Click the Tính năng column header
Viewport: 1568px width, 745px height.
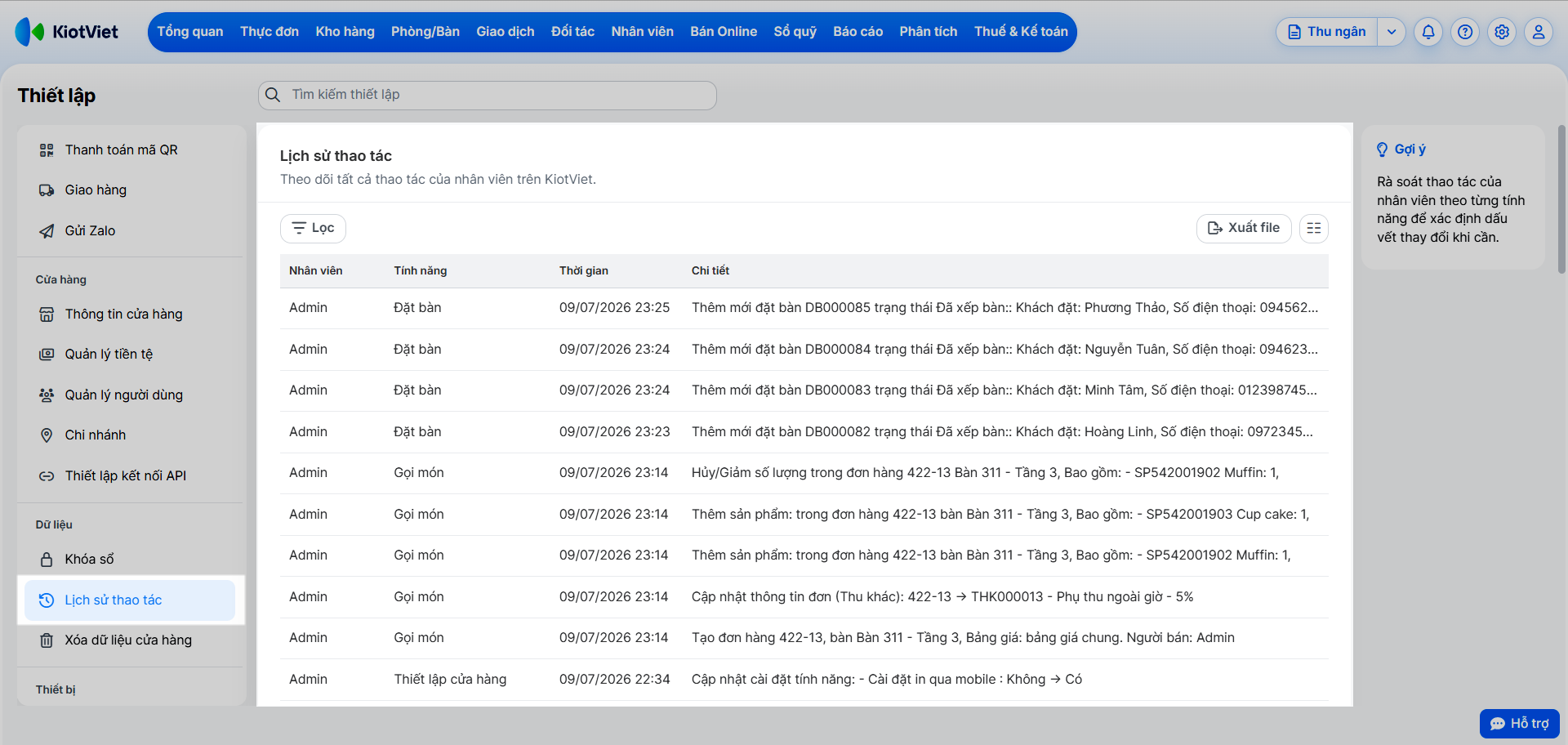tap(421, 271)
